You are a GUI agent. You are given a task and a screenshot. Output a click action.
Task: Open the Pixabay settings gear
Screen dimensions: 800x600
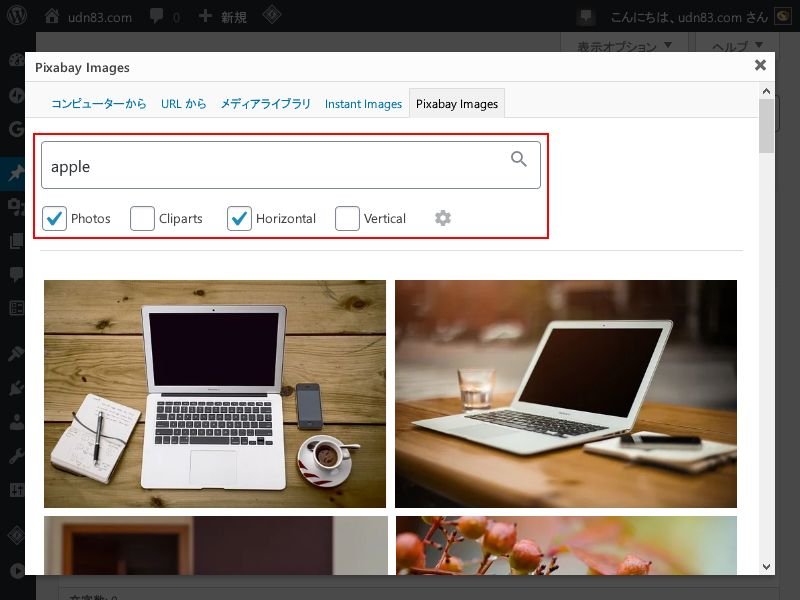443,218
